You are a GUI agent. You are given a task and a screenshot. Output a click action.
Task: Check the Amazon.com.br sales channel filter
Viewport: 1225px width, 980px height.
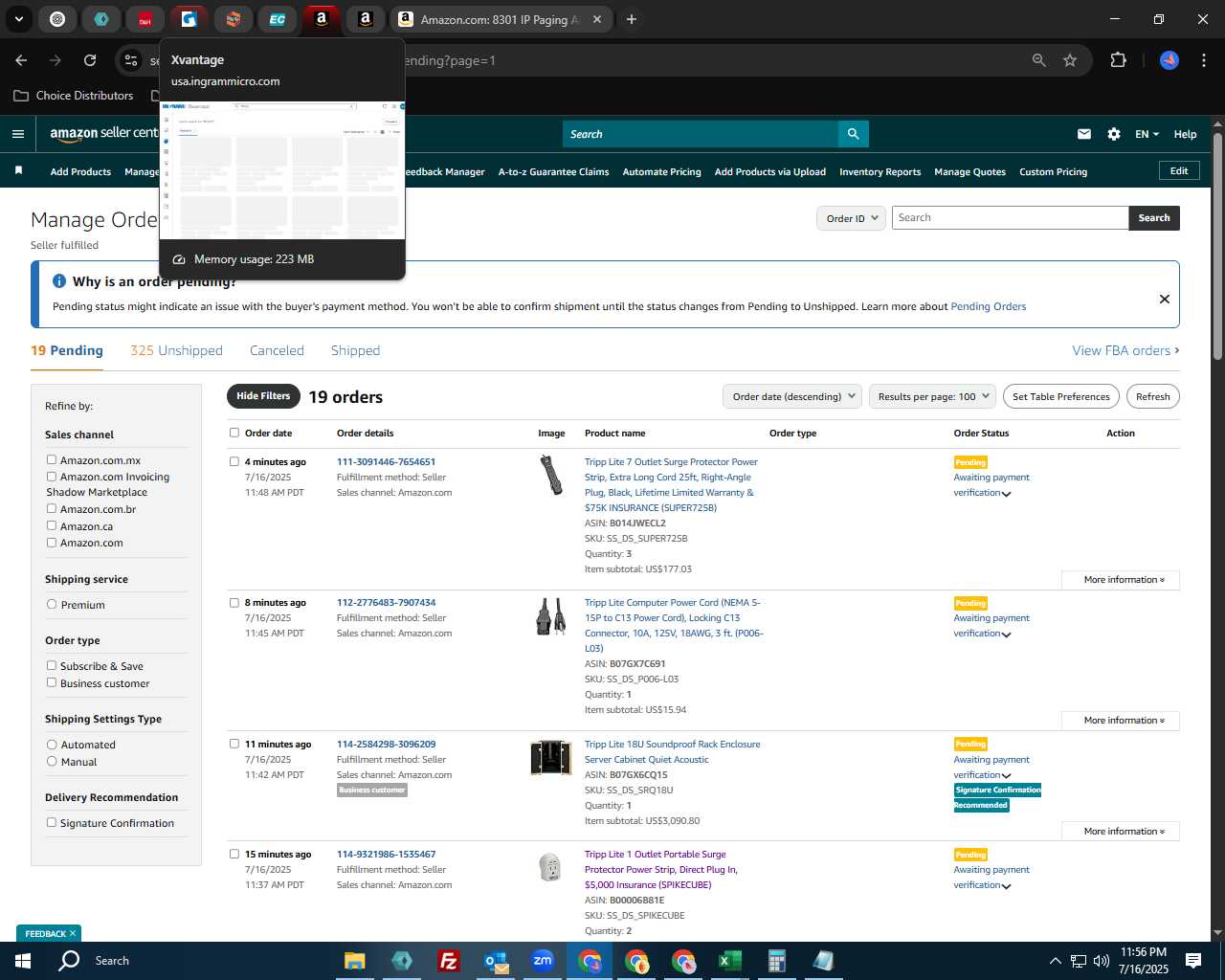point(52,508)
